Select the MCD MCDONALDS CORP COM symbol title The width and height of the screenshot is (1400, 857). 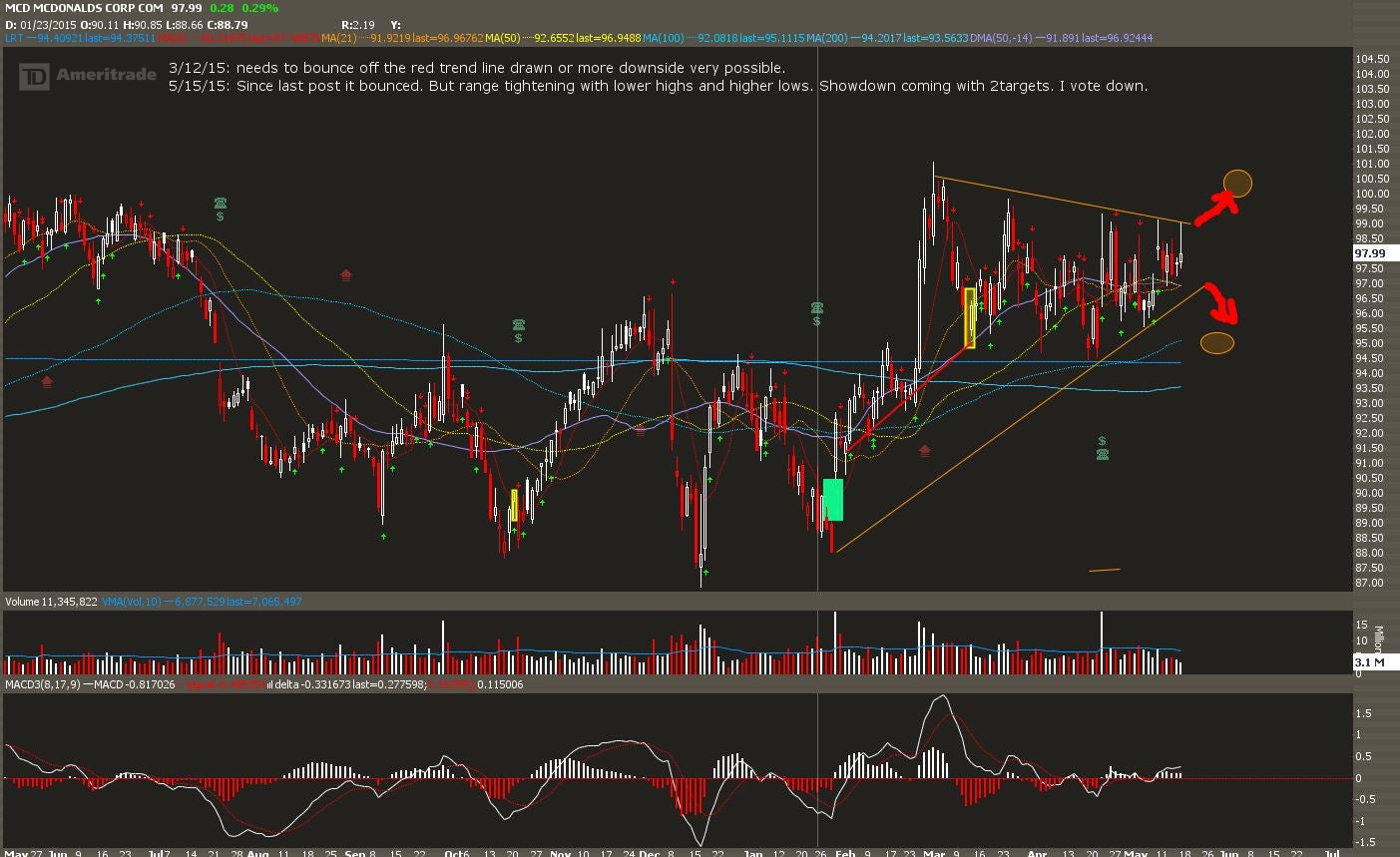click(x=84, y=8)
